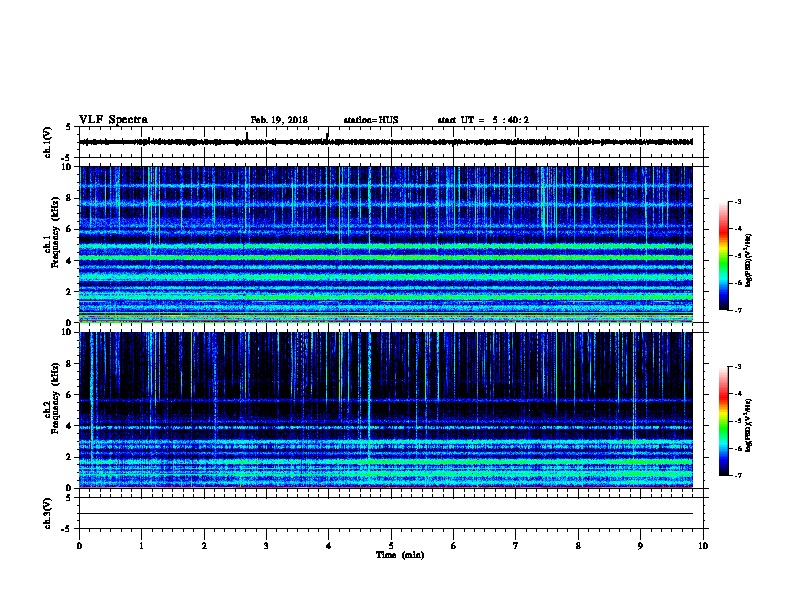Screen dimensions: 792x612
Task: Click the ch.1 voltage waveform trace
Action: click(x=386, y=142)
